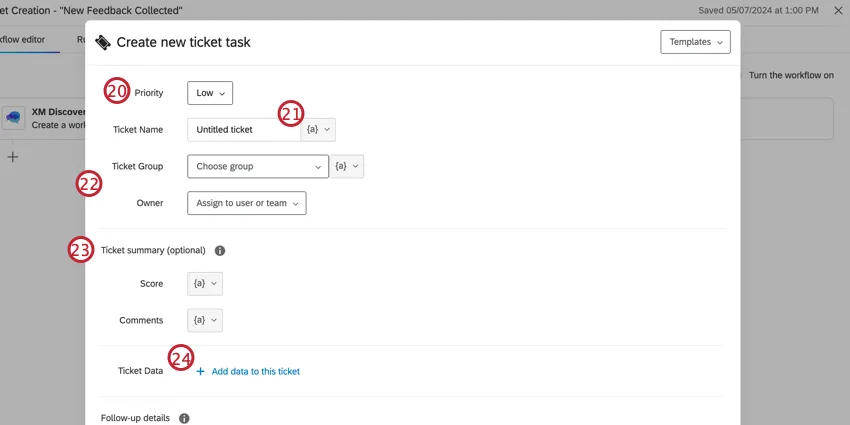
Task: Click the Ticket summary info icon
Action: [x=220, y=250]
